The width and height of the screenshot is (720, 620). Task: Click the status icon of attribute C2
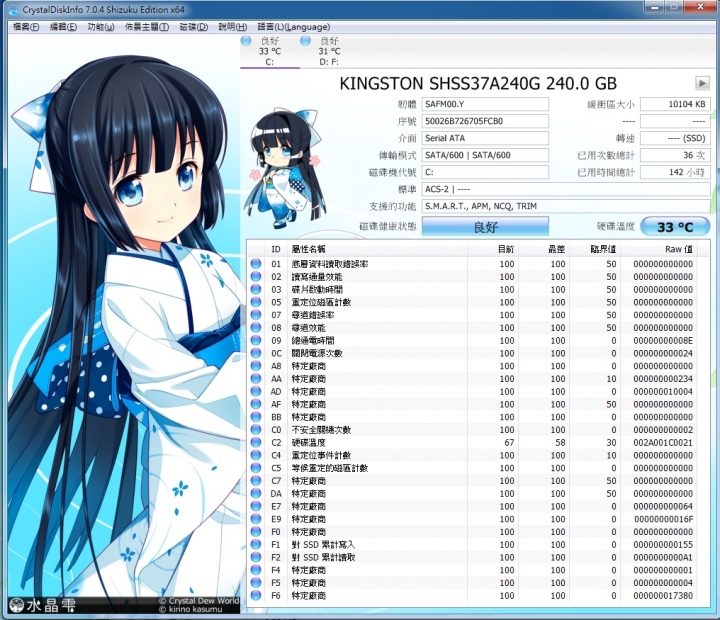256,443
